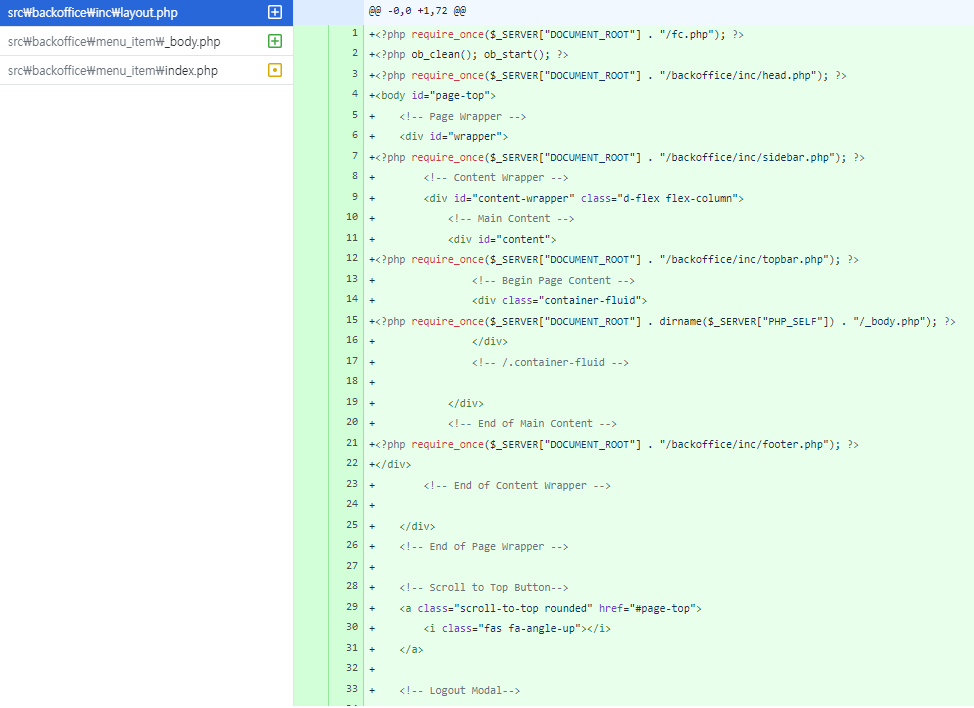Viewport: 974px width, 708px height.
Task: Click line number 4 with body page-top
Action: pyautogui.click(x=355, y=94)
